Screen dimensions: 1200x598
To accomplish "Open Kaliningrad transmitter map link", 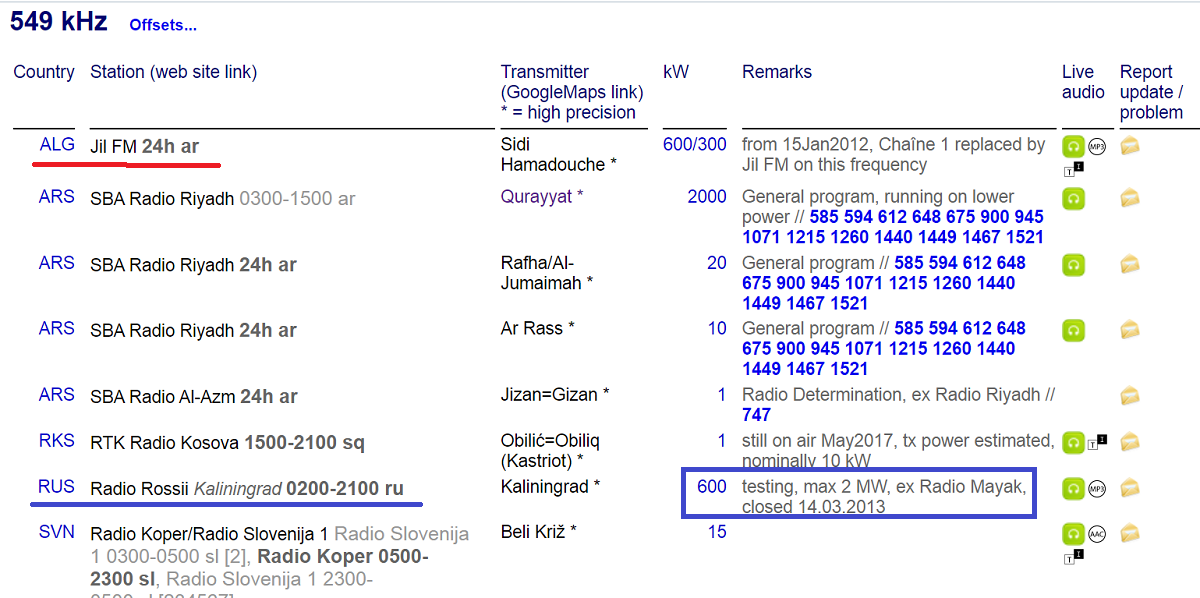I will [550, 486].
